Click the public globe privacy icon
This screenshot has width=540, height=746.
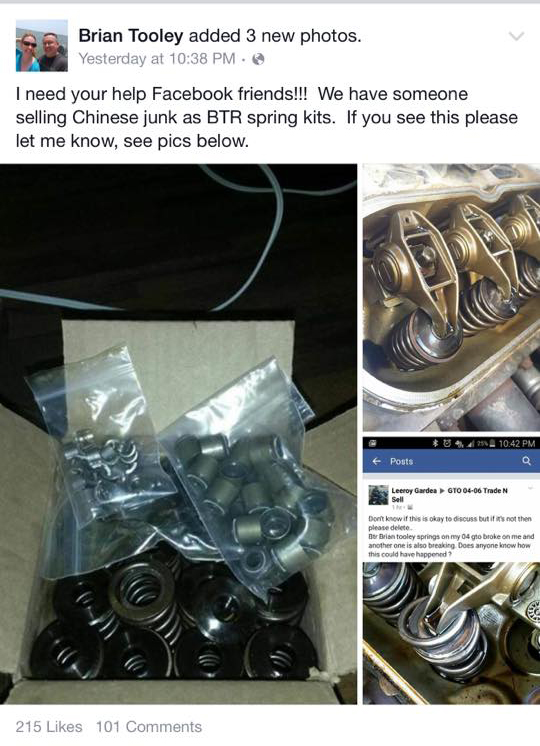coord(258,59)
